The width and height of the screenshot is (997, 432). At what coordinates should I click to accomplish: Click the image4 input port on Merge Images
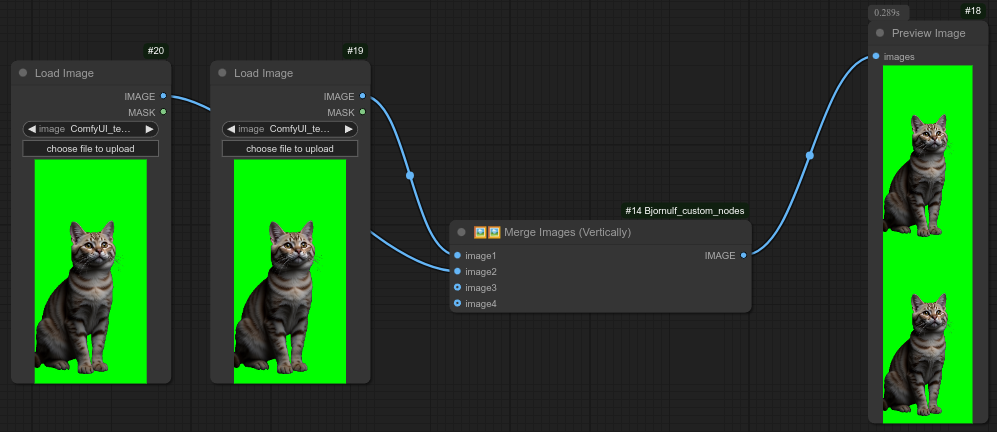[x=458, y=303]
